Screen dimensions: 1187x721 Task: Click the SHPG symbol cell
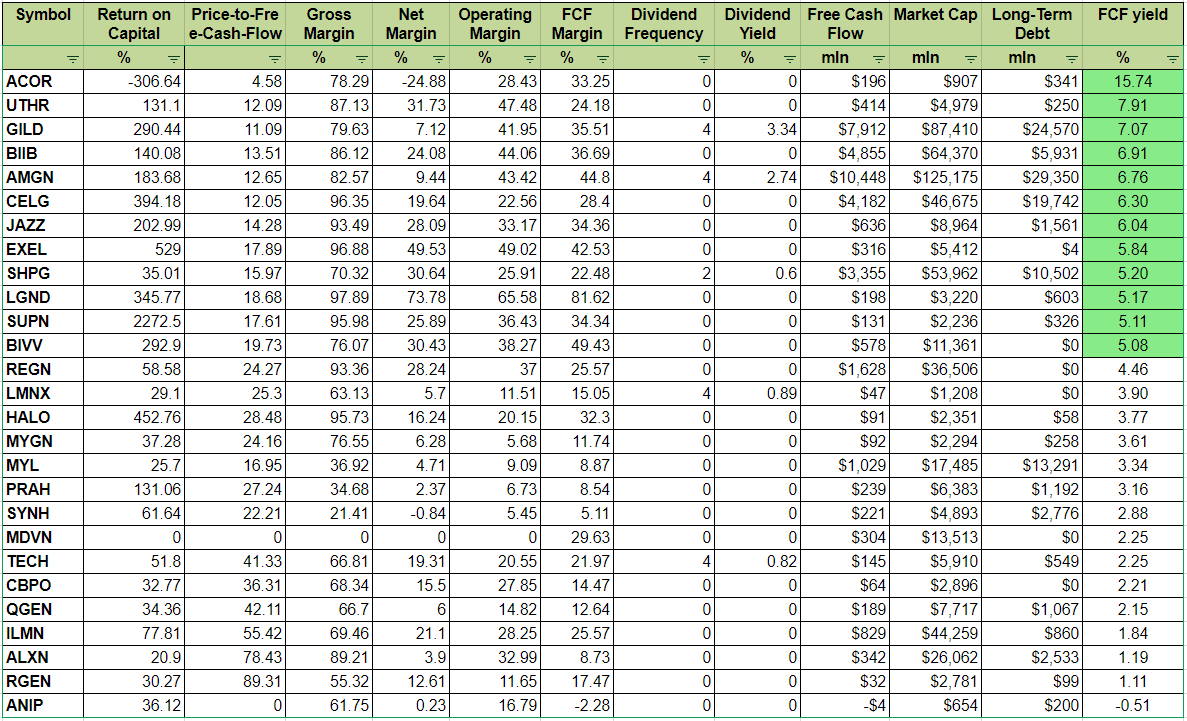[x=42, y=273]
